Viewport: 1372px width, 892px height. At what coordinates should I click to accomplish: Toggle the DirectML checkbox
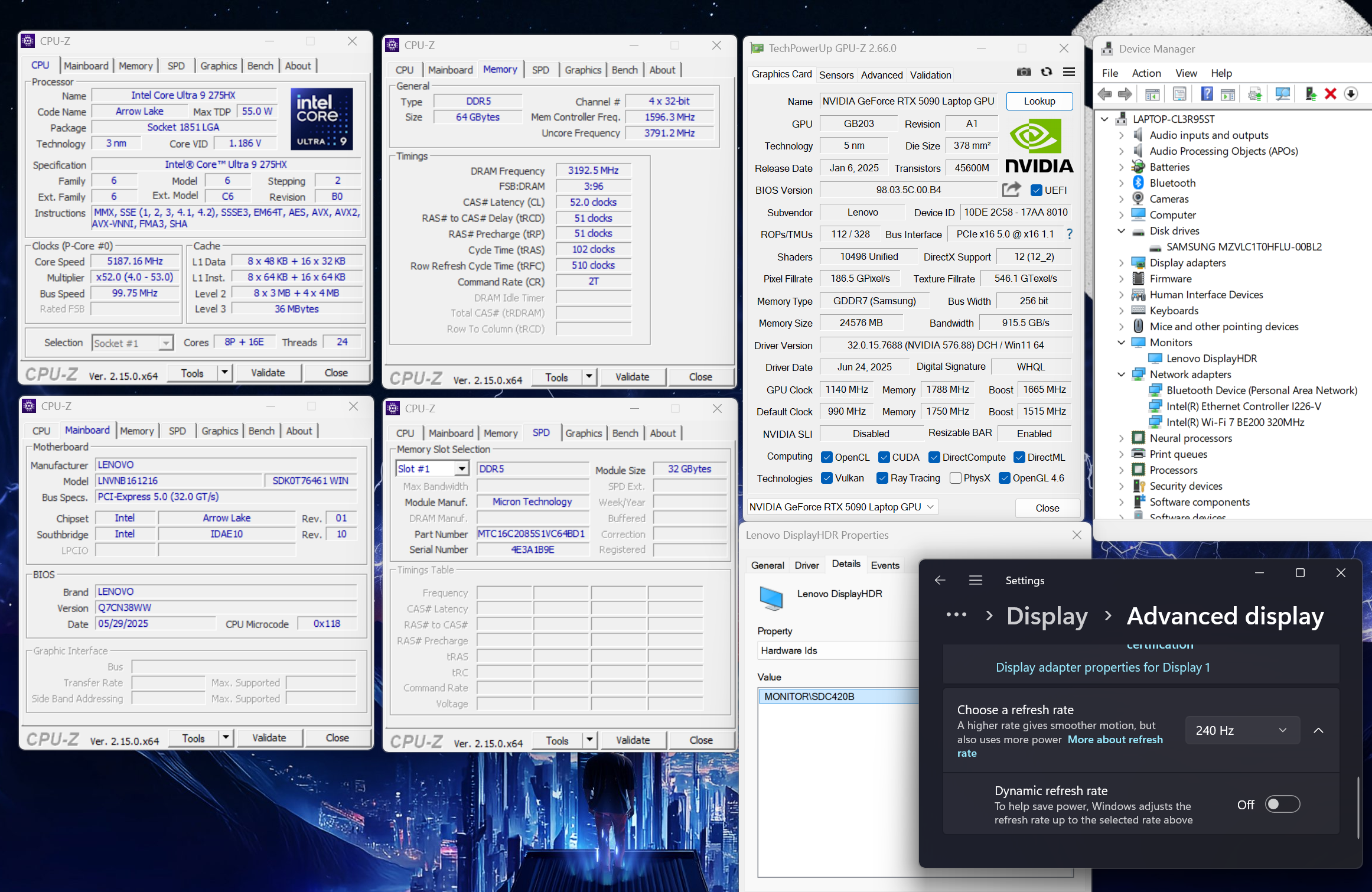tap(1019, 457)
